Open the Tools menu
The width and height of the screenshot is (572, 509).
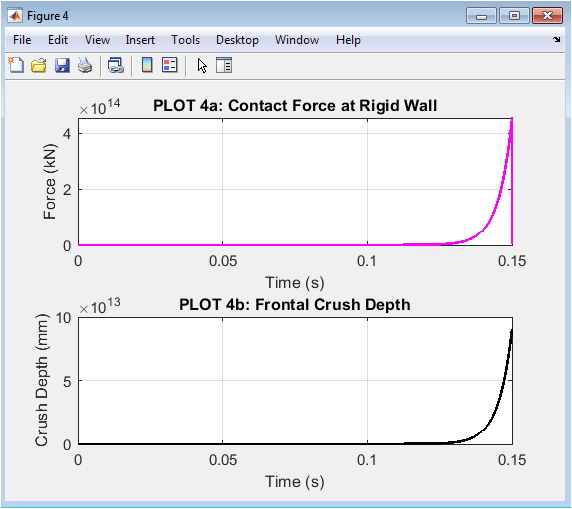[185, 40]
